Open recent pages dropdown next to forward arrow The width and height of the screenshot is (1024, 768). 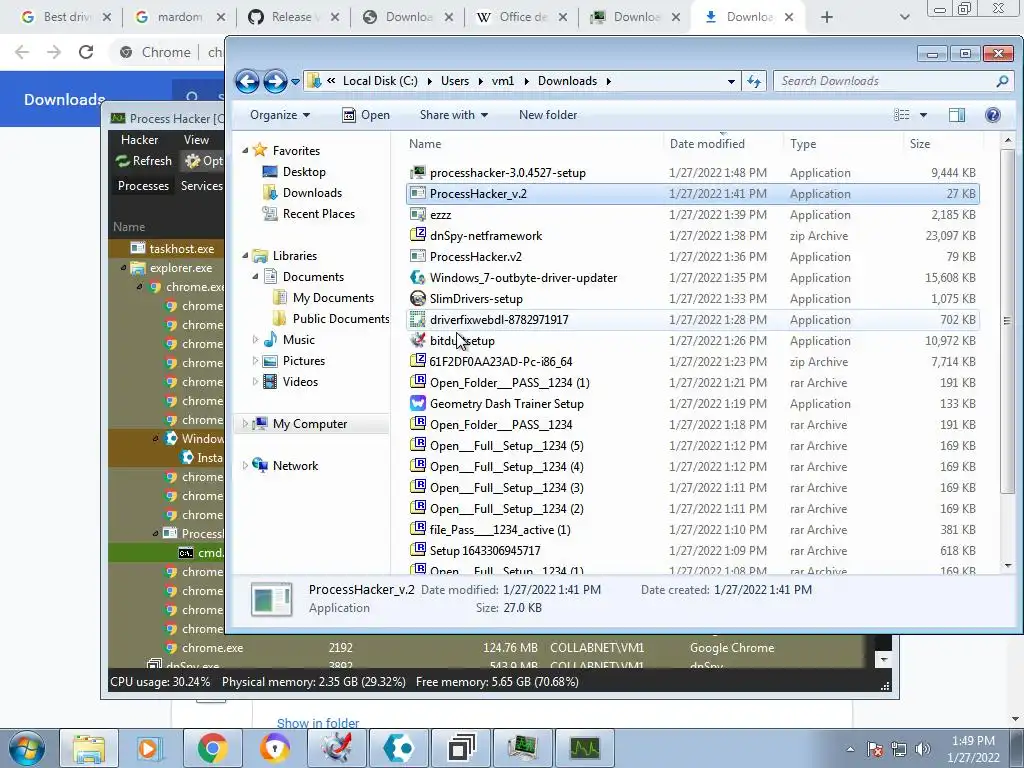(295, 82)
